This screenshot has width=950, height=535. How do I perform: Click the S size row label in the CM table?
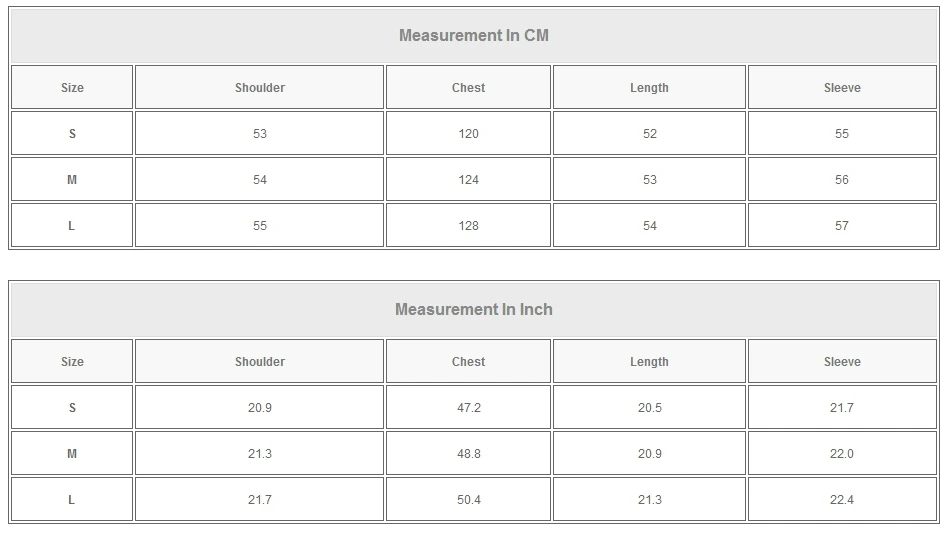coord(72,134)
